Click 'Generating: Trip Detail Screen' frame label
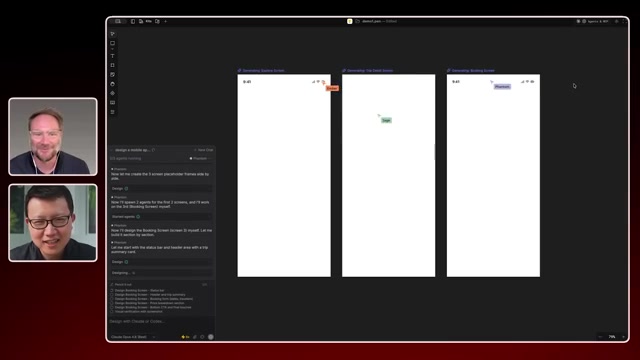 [368, 71]
